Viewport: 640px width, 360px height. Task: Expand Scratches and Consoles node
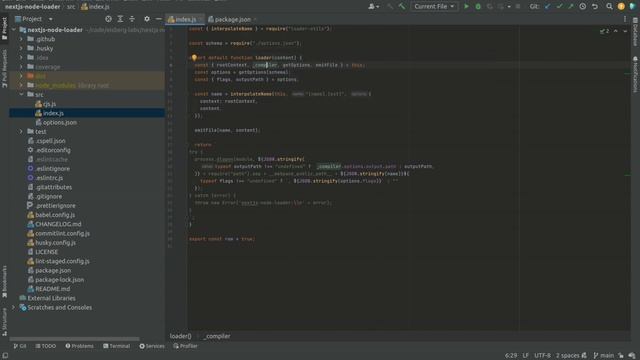pos(14,307)
